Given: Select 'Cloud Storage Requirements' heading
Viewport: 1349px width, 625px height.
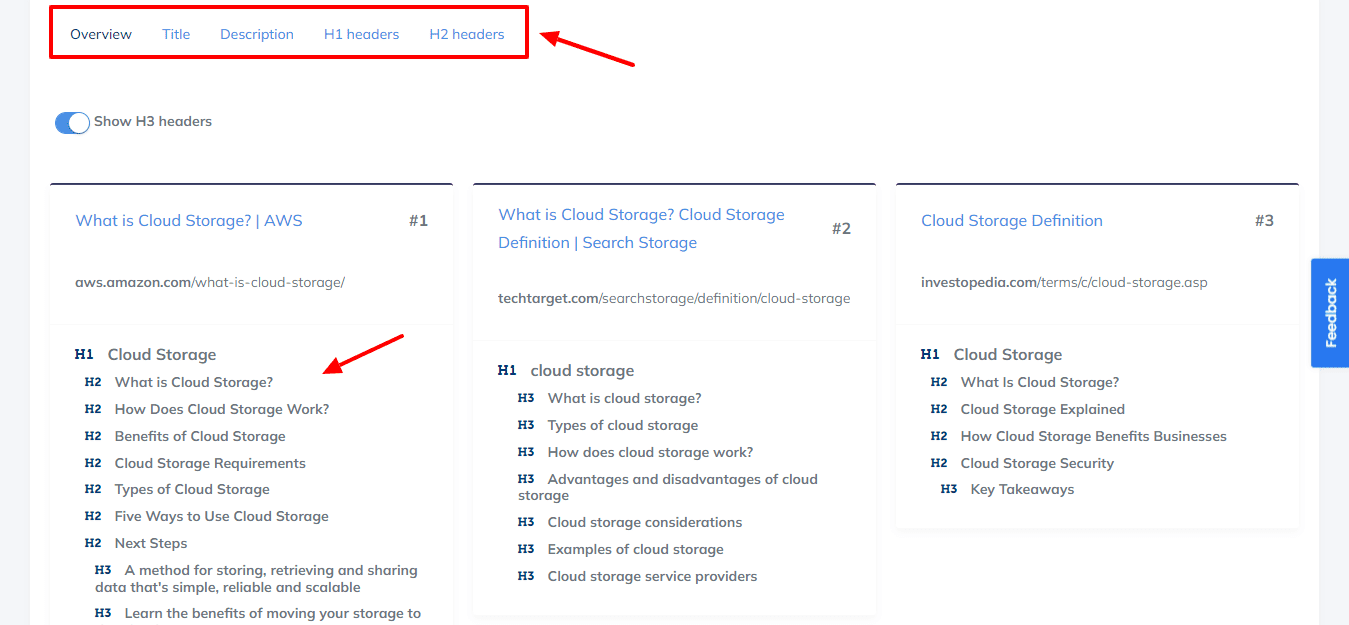Looking at the screenshot, I should coord(210,463).
